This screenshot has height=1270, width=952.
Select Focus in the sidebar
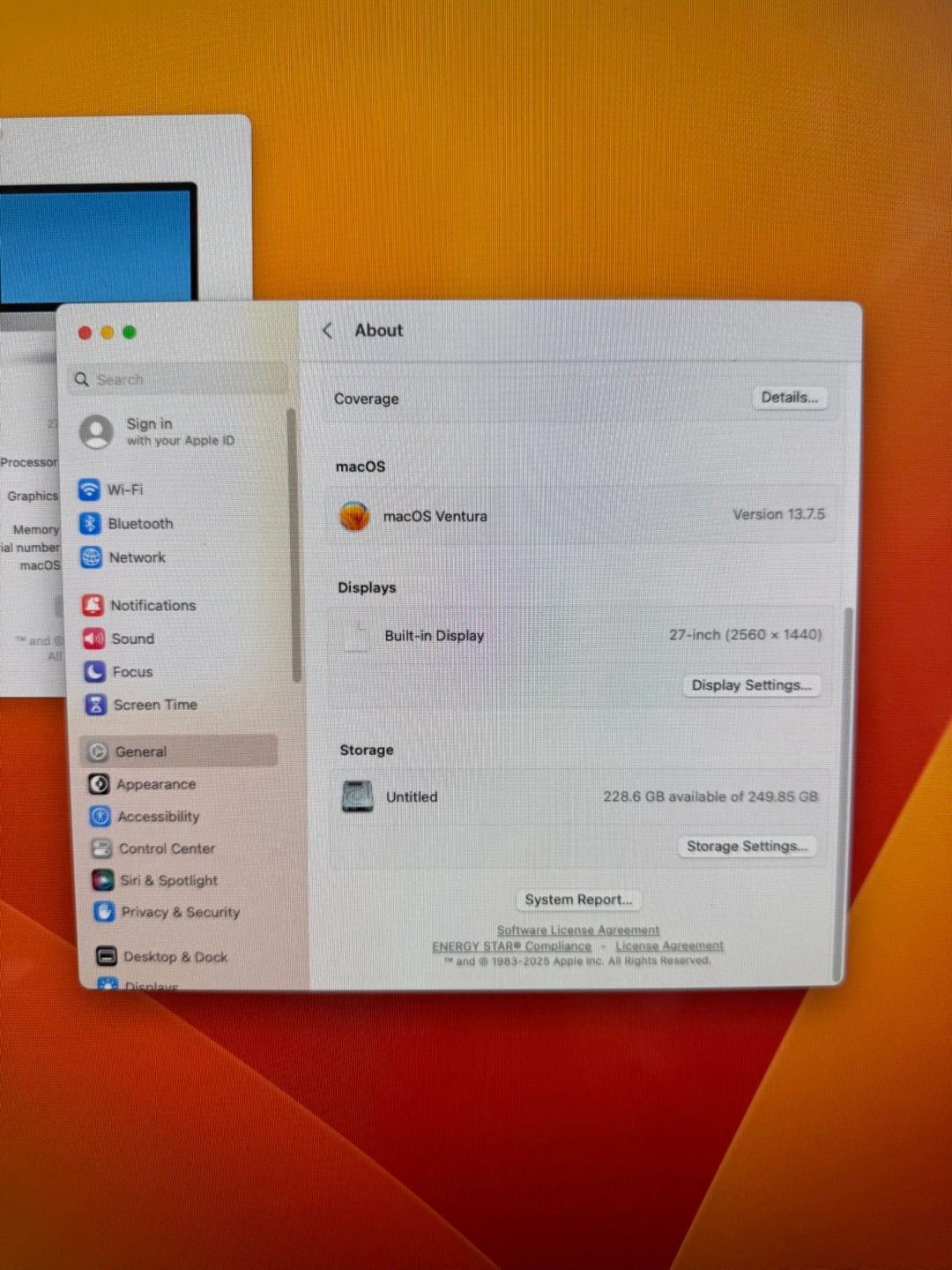133,672
